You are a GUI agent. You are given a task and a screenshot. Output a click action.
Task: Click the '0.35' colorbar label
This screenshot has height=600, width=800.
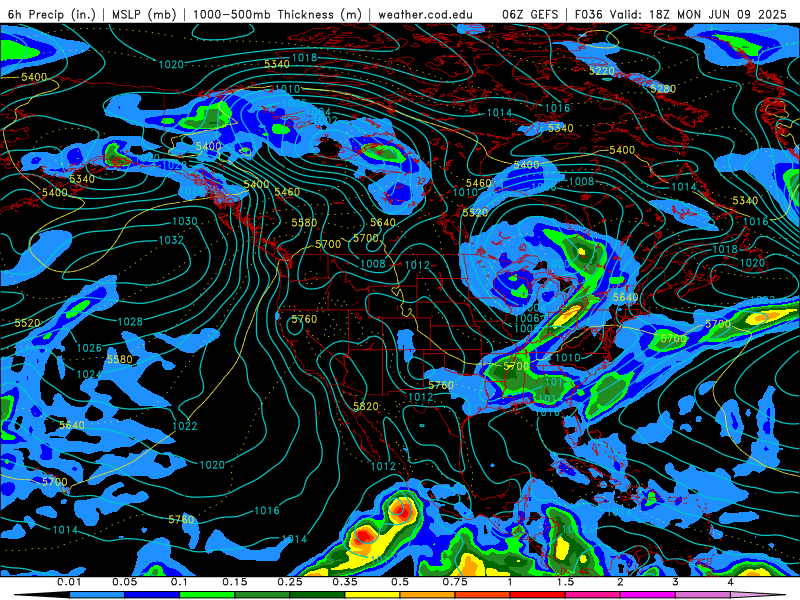[x=345, y=582]
